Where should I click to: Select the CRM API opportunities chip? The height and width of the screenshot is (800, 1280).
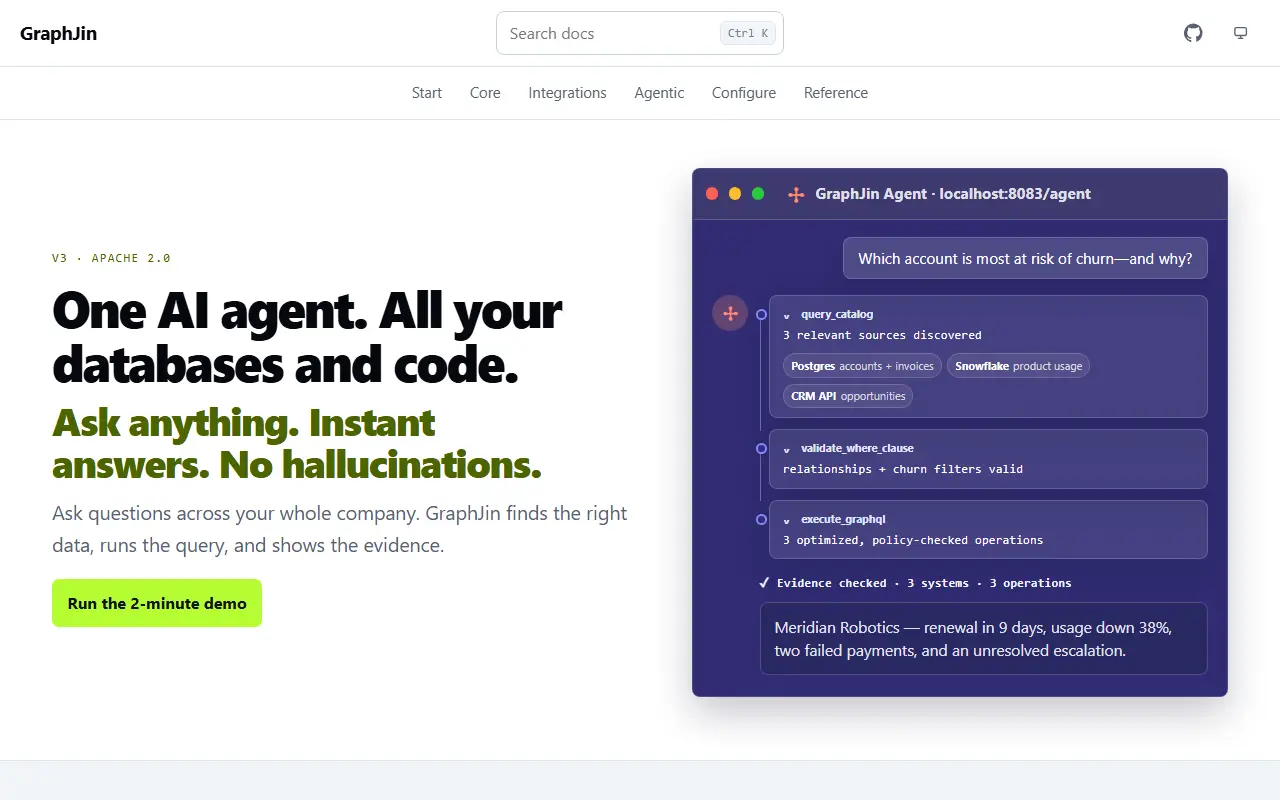tap(848, 396)
